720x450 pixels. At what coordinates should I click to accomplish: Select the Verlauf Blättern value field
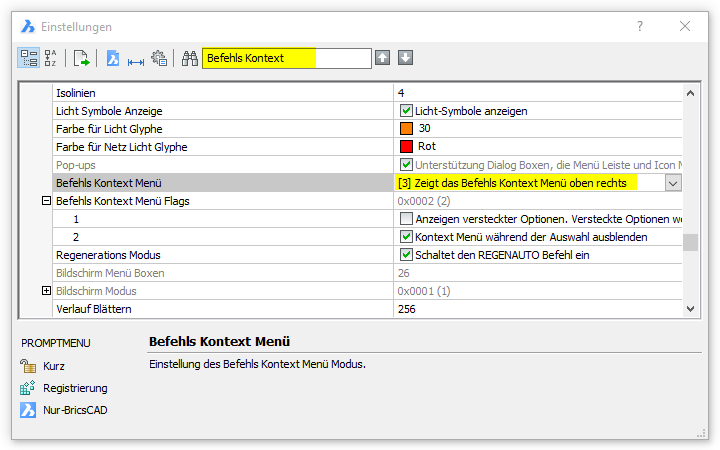pos(535,309)
